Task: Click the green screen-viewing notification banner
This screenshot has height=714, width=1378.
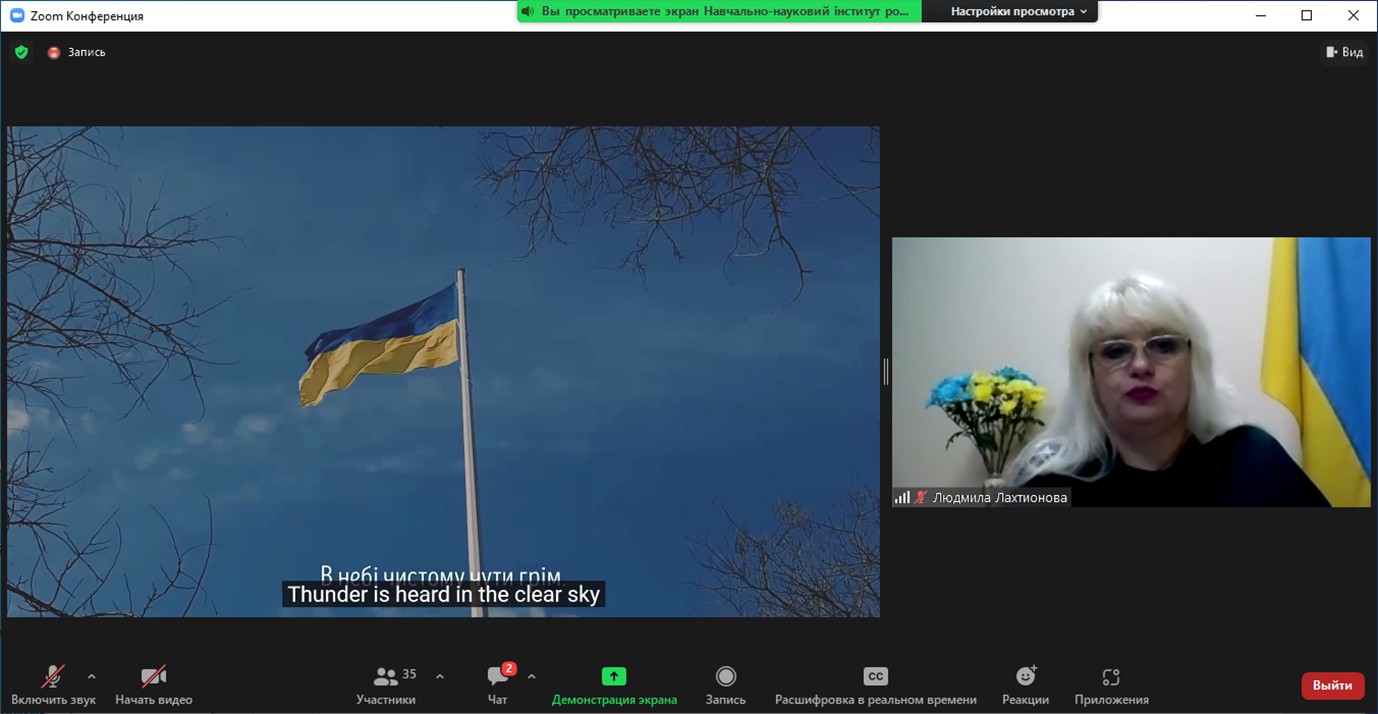Action: pyautogui.click(x=719, y=12)
